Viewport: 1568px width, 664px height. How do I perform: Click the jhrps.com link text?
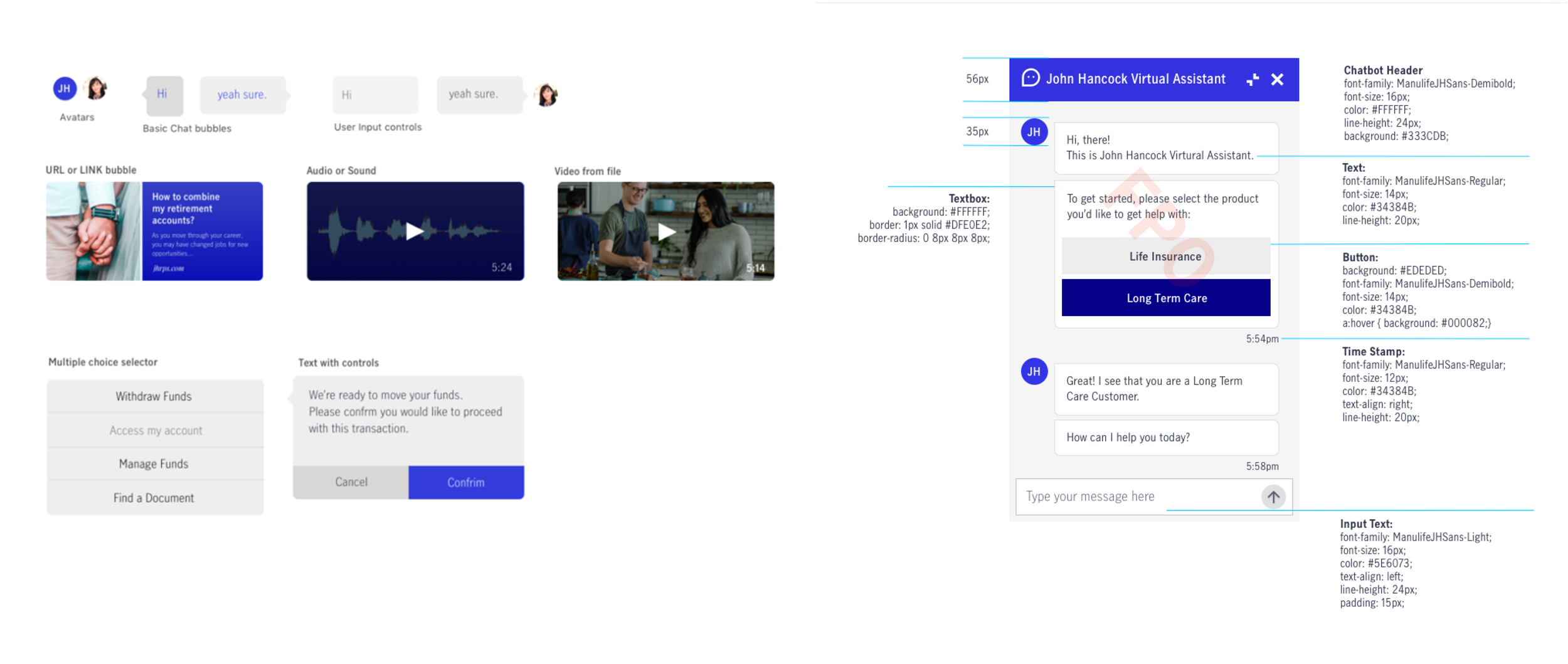point(168,268)
